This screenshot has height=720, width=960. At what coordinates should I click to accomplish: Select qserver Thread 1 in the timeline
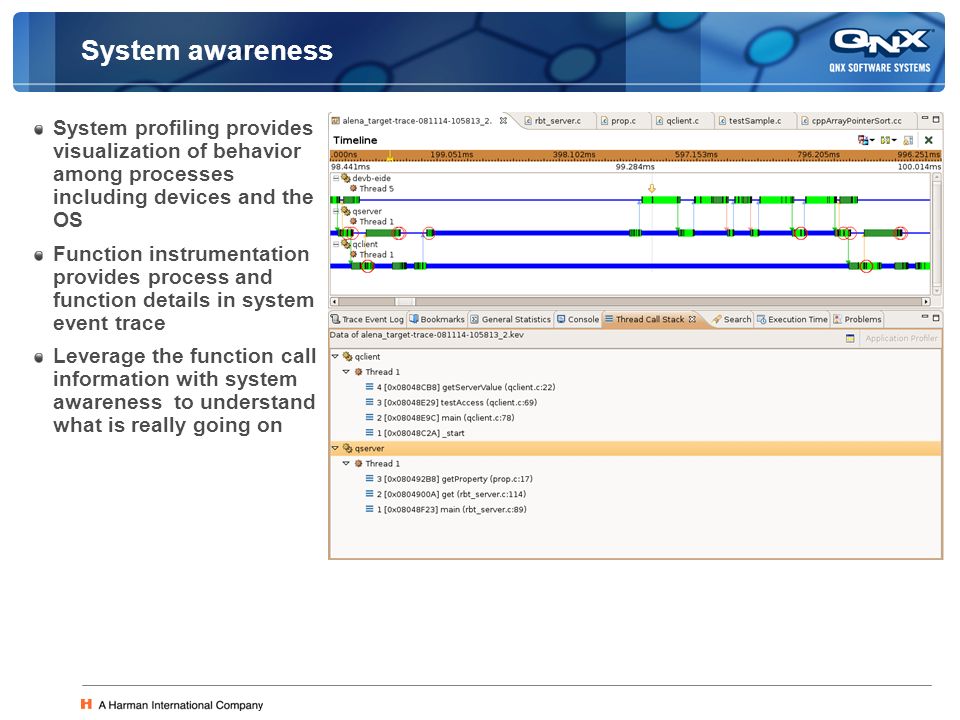coord(372,222)
